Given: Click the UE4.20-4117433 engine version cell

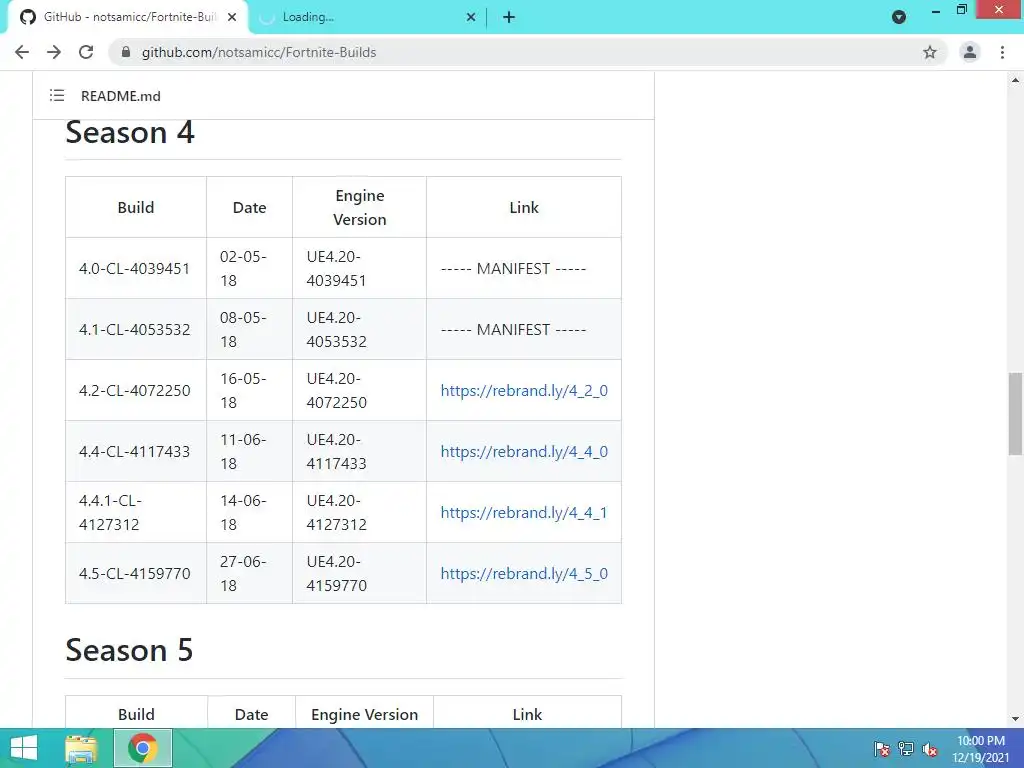Looking at the screenshot, I should [359, 451].
